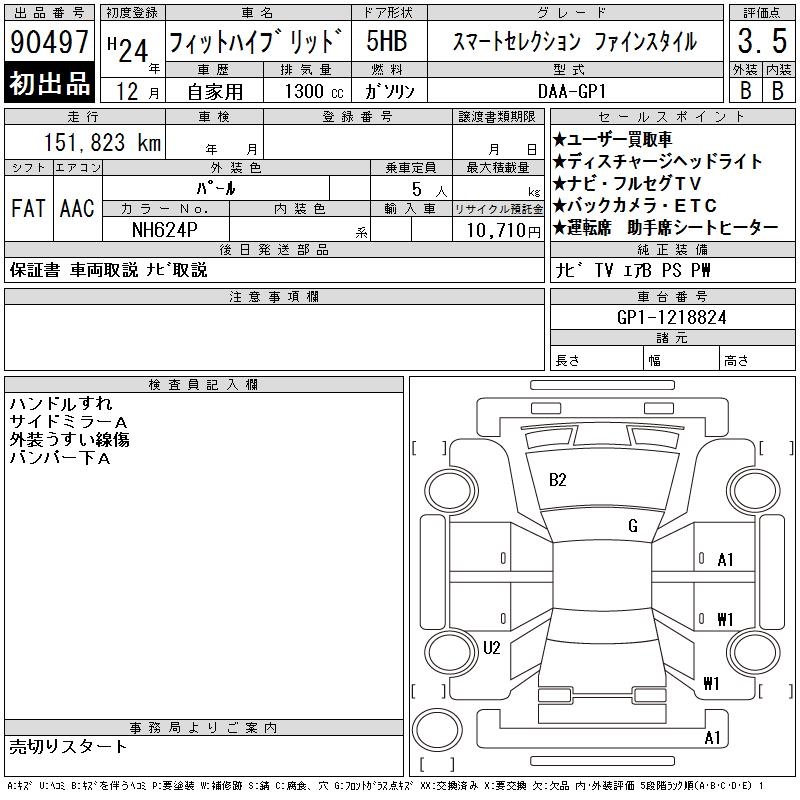Viewport: 800px width, 800px height.
Task: Click the sales point ★ユーザー買取車
Action: point(612,139)
